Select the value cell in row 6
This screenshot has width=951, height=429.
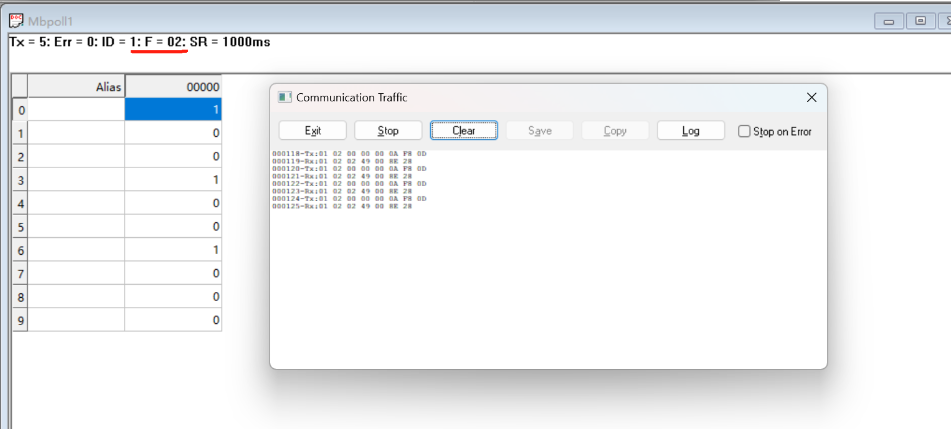tap(173, 250)
